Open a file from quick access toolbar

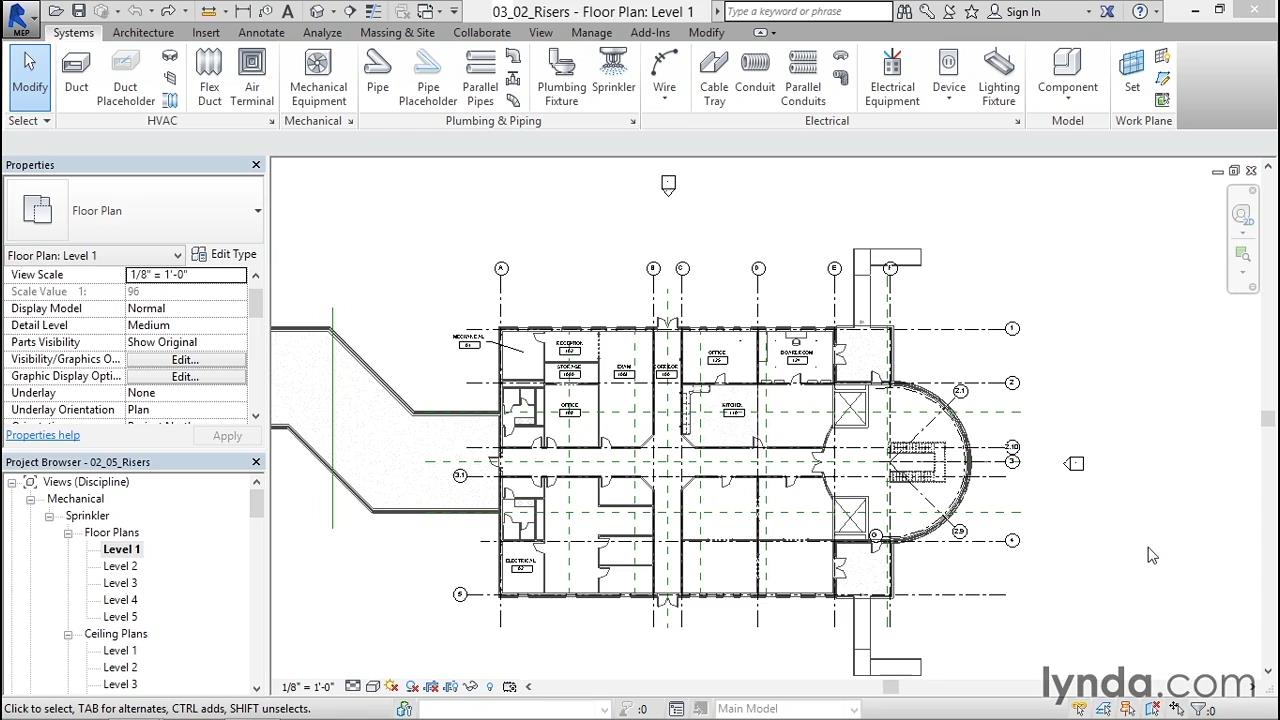click(56, 12)
